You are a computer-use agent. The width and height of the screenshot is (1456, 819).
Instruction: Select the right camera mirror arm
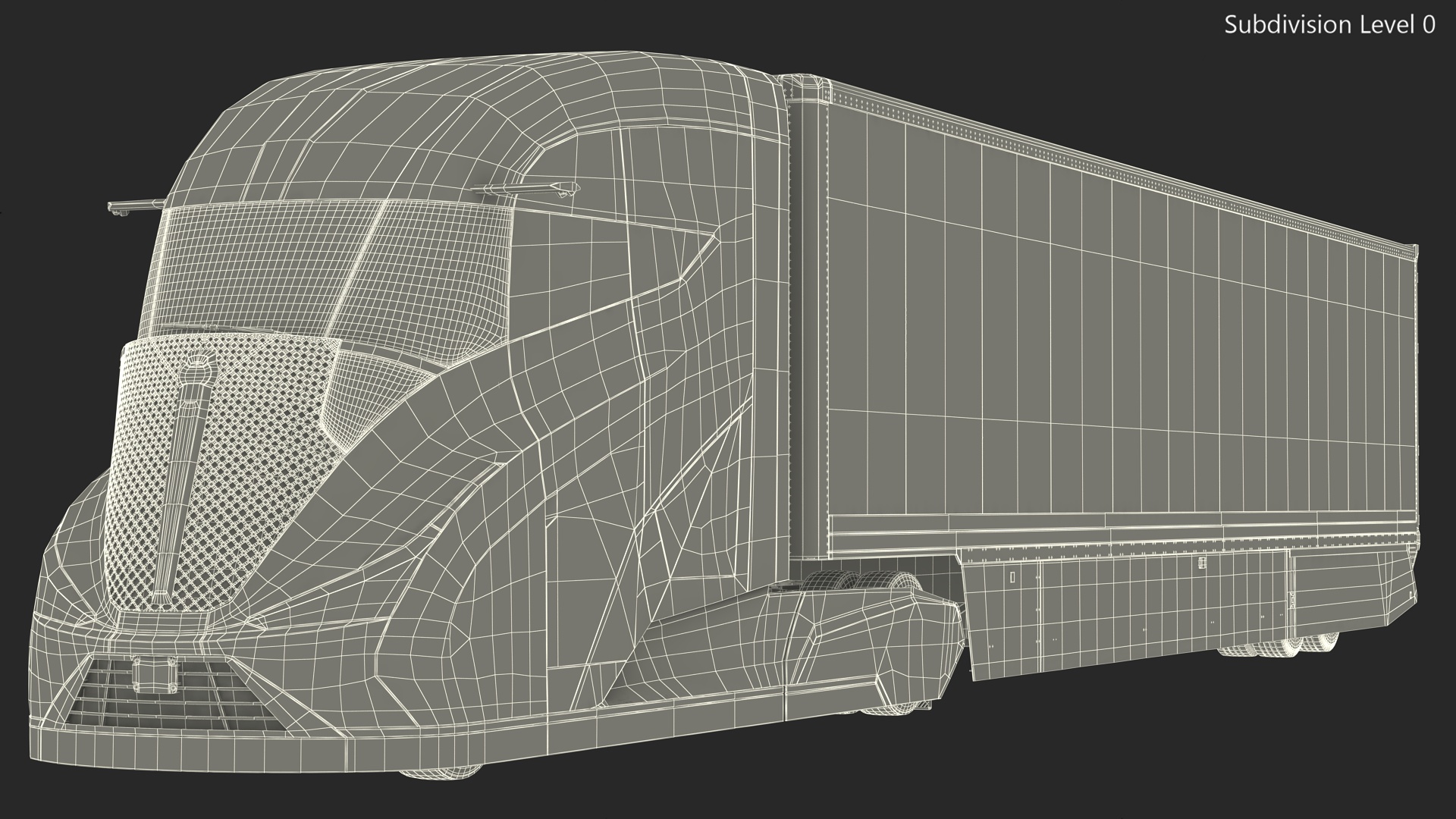[x=523, y=187]
